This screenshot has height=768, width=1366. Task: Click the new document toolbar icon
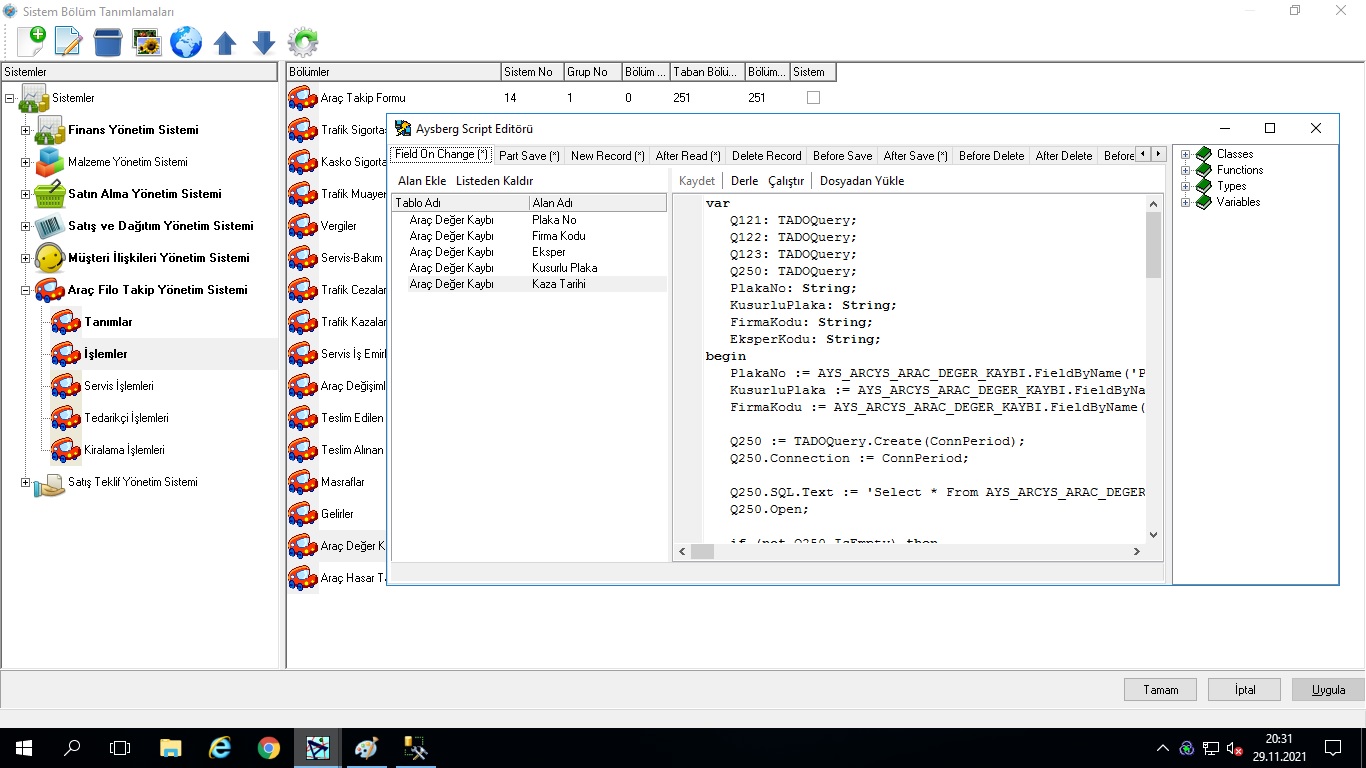click(x=31, y=41)
